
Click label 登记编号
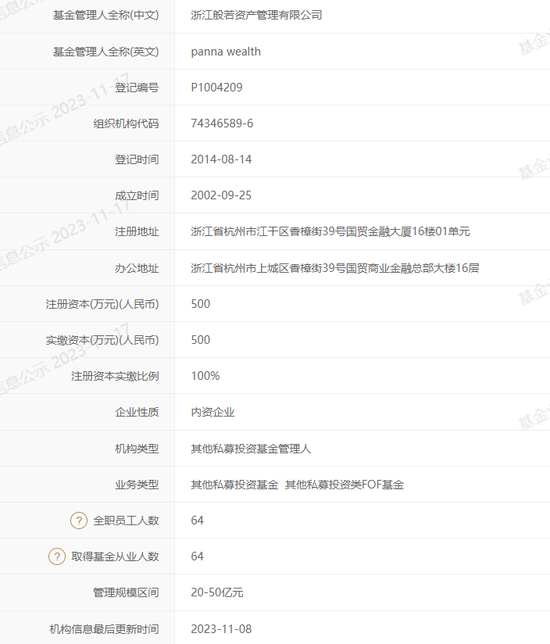click(x=137, y=87)
